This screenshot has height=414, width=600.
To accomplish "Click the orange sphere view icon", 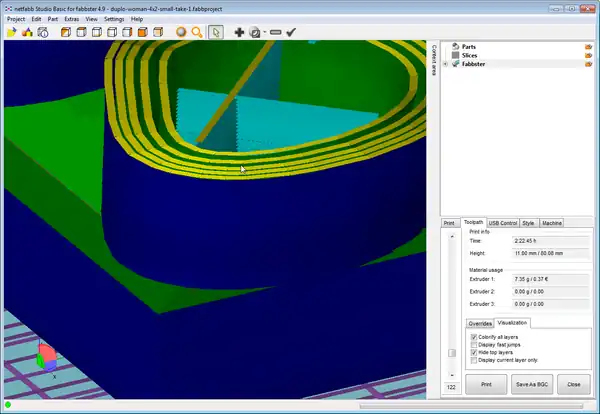I will (181, 32).
